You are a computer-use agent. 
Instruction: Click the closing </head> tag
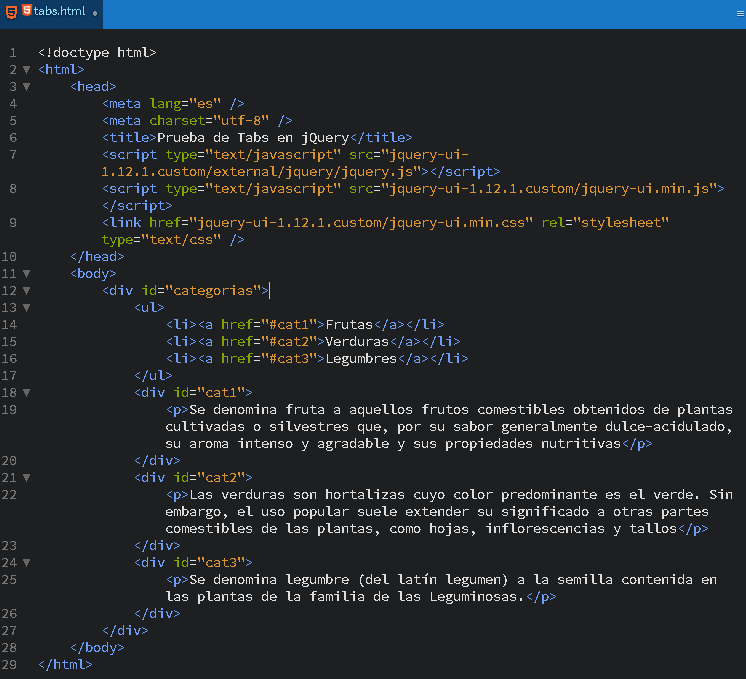(x=97, y=257)
